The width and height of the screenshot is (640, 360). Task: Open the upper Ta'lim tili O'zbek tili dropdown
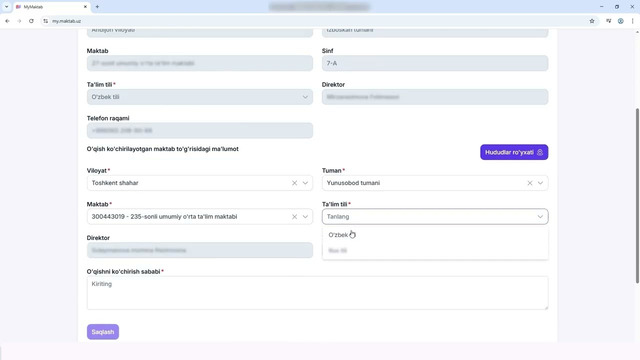tap(200, 97)
